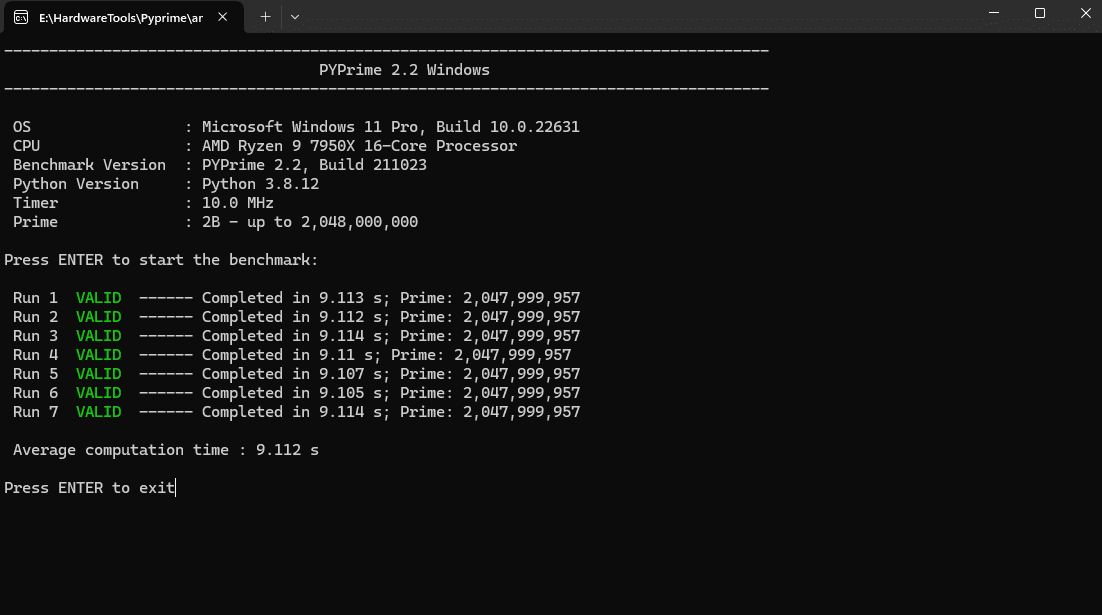Click the AMD Ryzen 9 7950X CPU text
Viewport: 1102px width, 615px height.
click(x=359, y=146)
